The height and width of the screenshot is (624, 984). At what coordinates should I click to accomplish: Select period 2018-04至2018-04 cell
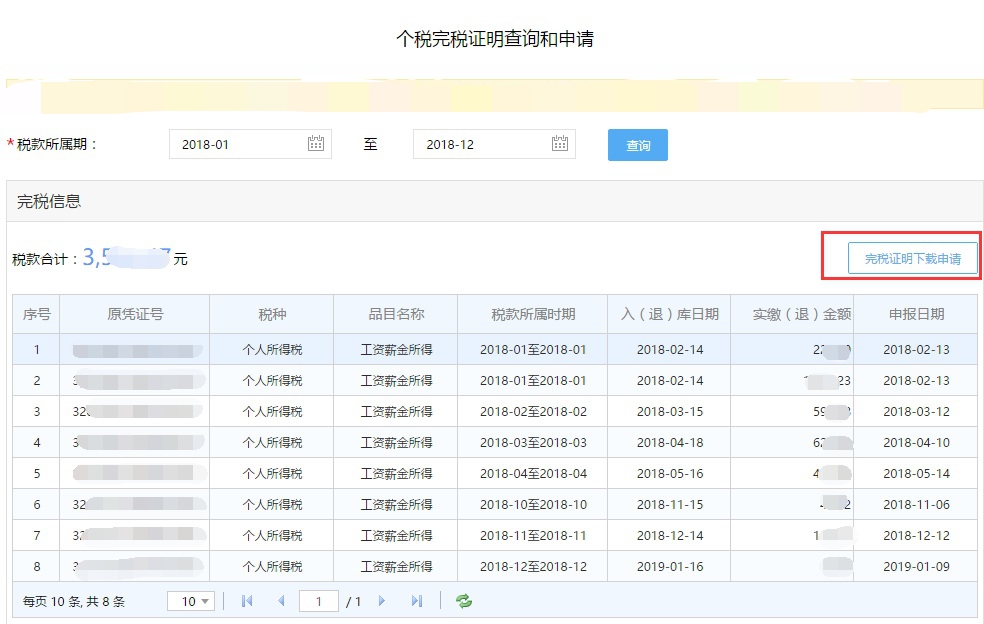[x=533, y=473]
